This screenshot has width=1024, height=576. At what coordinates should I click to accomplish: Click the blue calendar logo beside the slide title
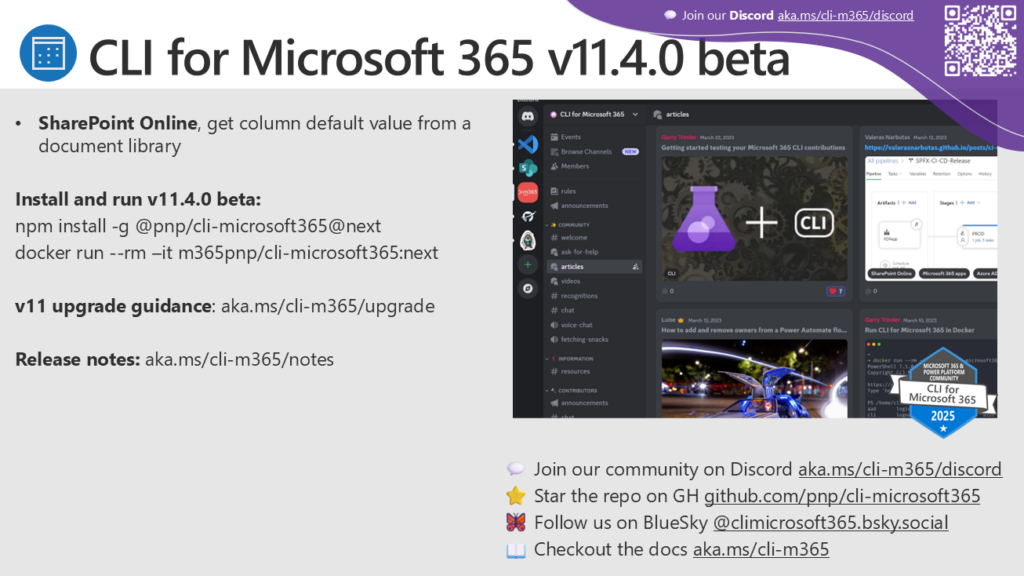click(x=48, y=53)
